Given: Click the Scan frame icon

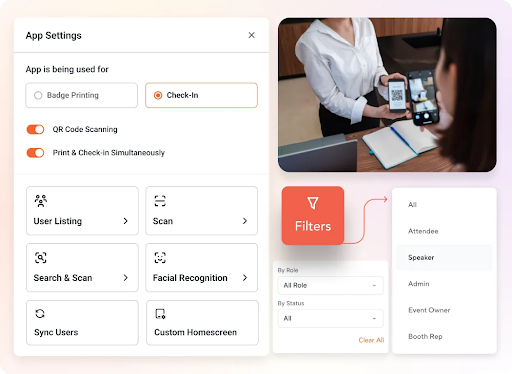Looking at the screenshot, I should click(160, 201).
